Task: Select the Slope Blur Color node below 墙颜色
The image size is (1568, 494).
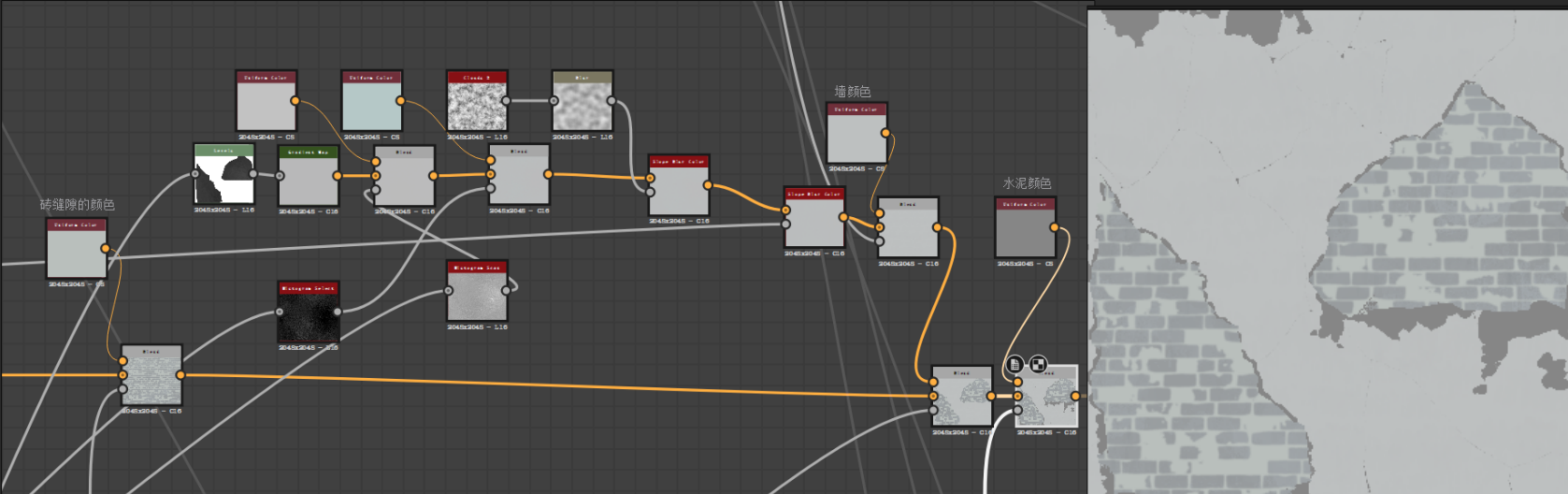Action: (x=814, y=217)
